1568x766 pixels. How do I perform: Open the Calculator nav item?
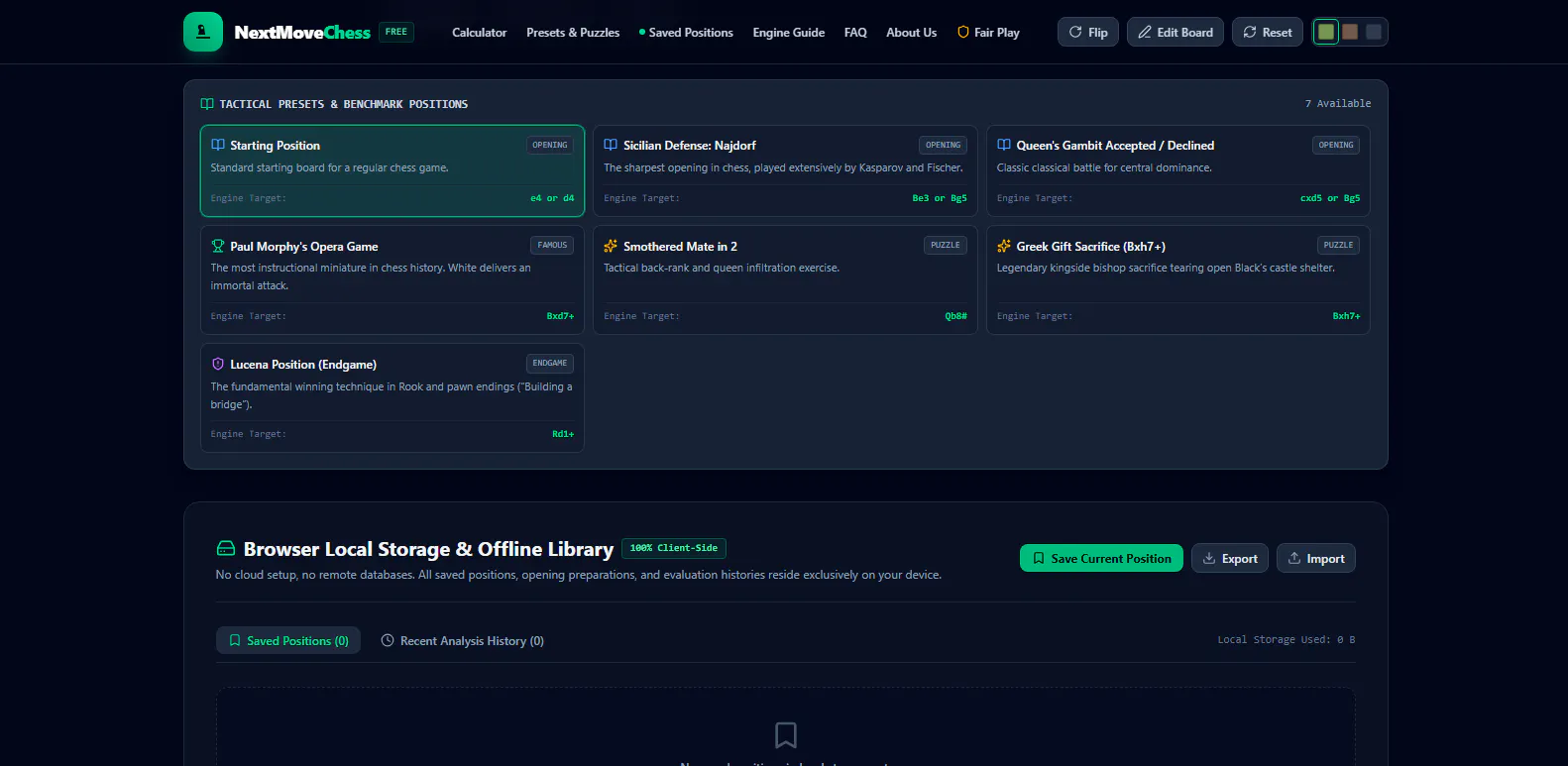[x=479, y=33]
